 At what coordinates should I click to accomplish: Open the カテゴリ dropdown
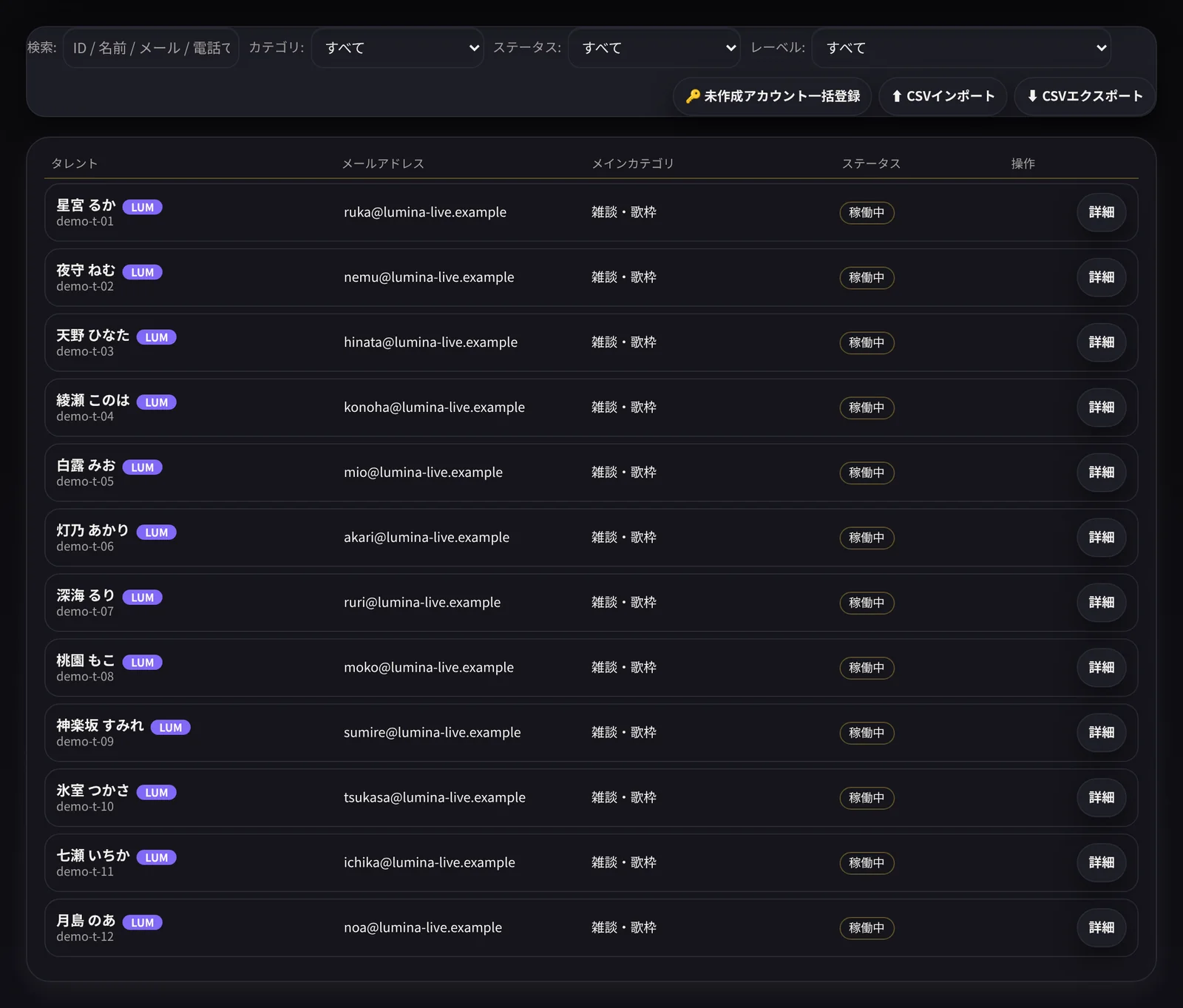point(398,48)
